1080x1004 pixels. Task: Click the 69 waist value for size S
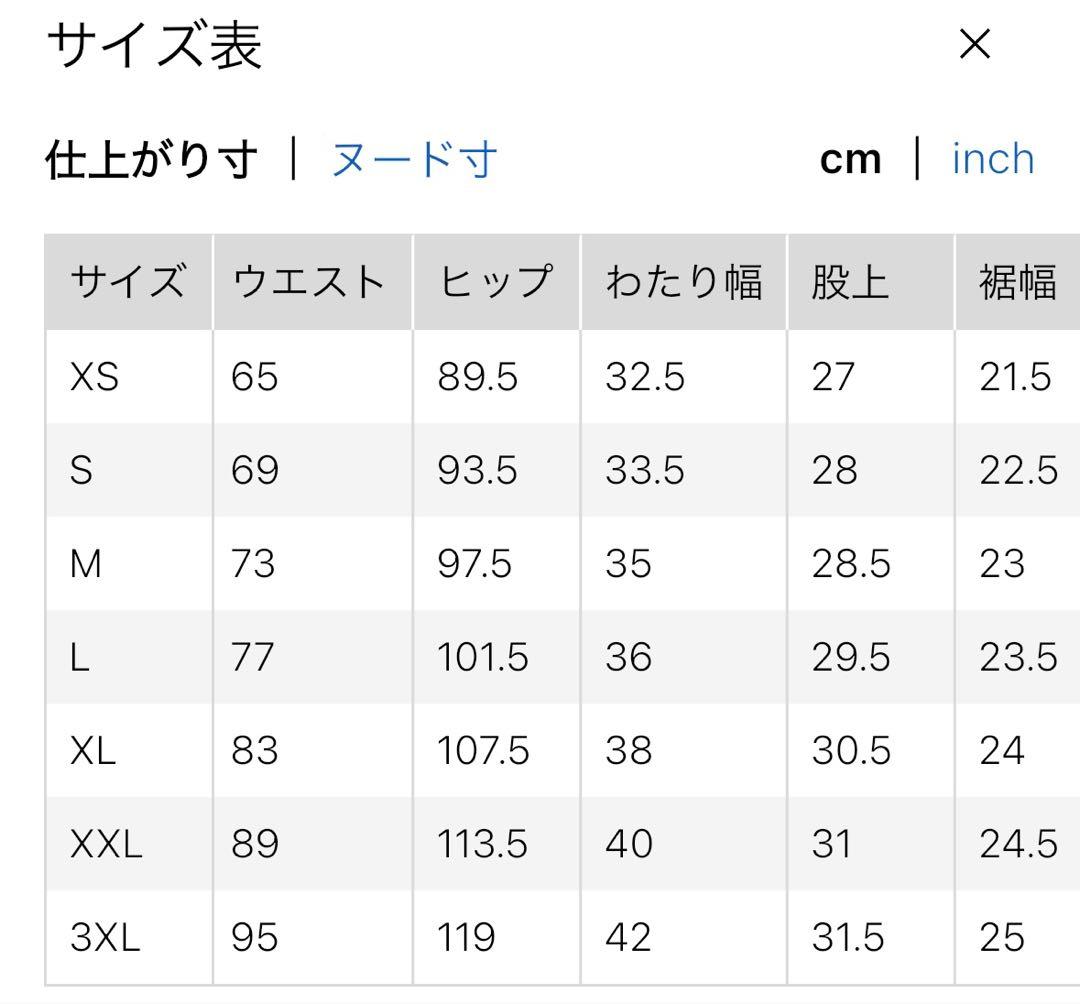click(254, 470)
